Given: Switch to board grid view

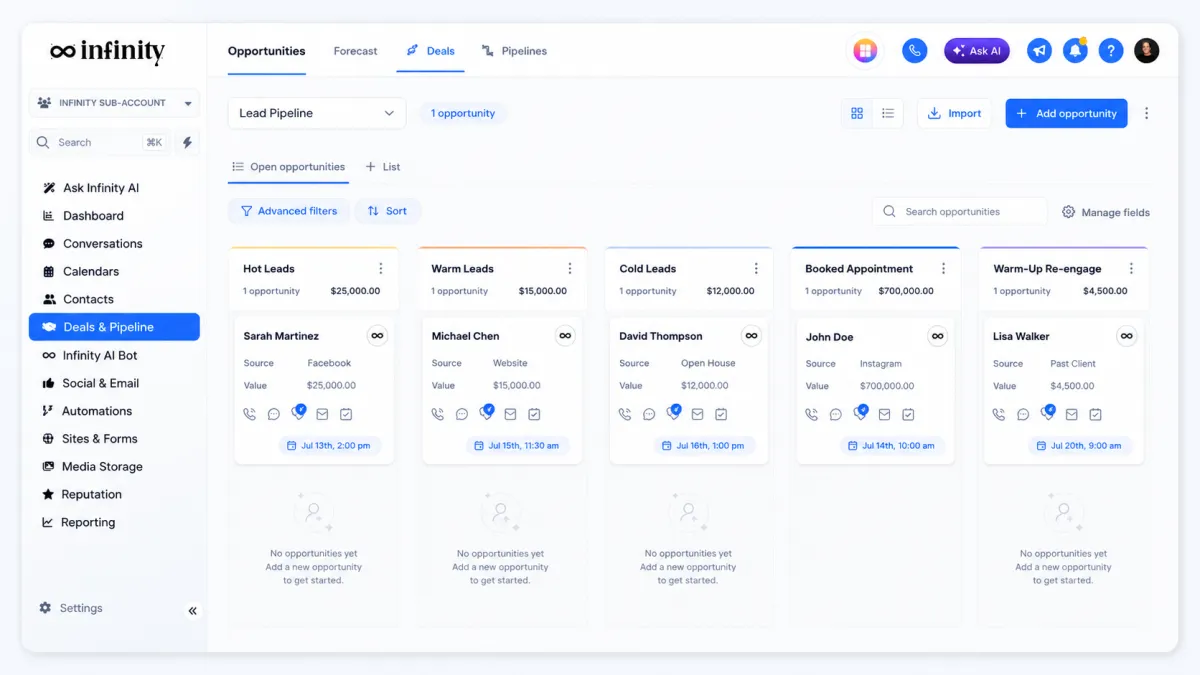Looking at the screenshot, I should tap(857, 114).
